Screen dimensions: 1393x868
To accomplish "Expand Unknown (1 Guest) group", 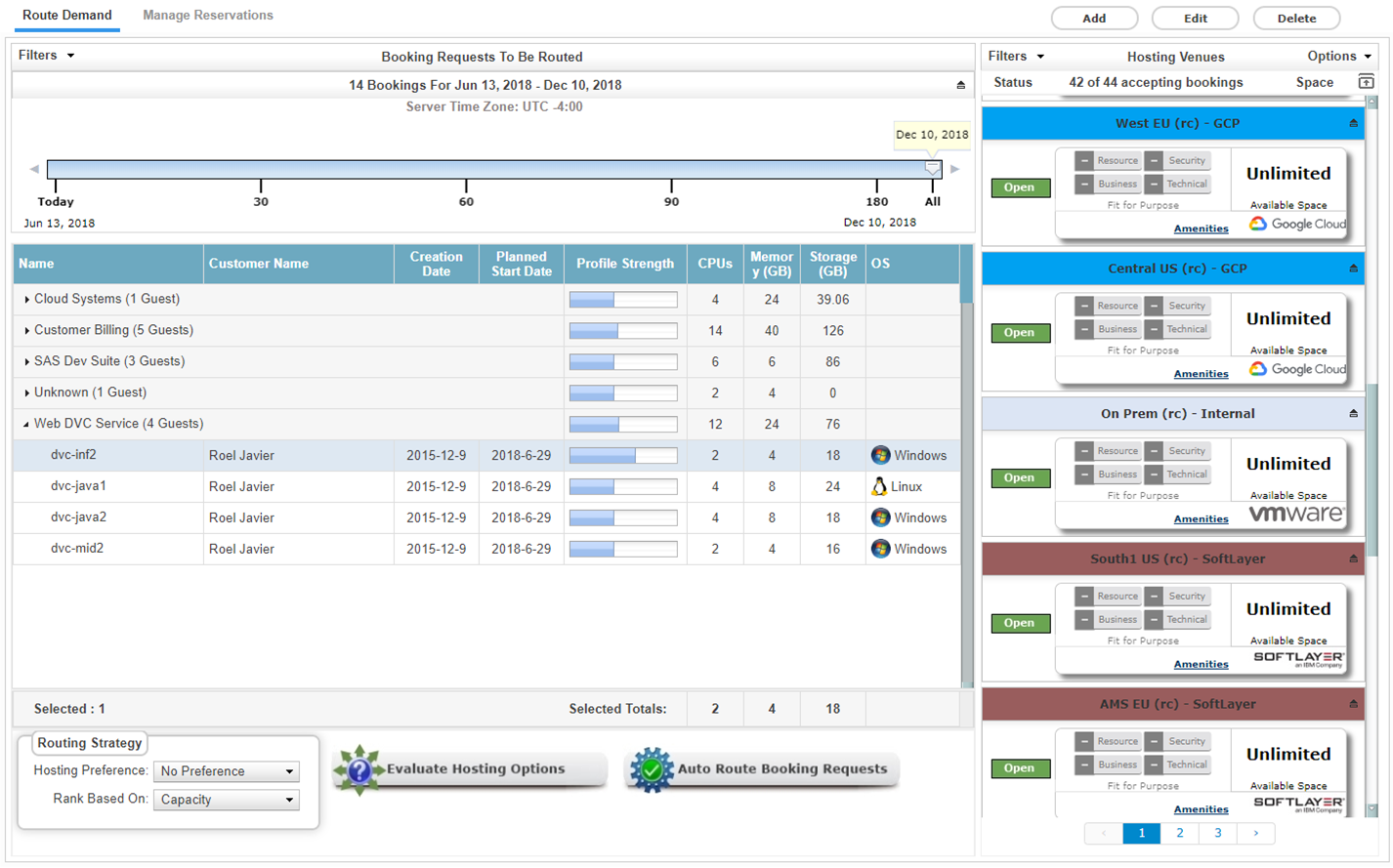I will point(26,393).
